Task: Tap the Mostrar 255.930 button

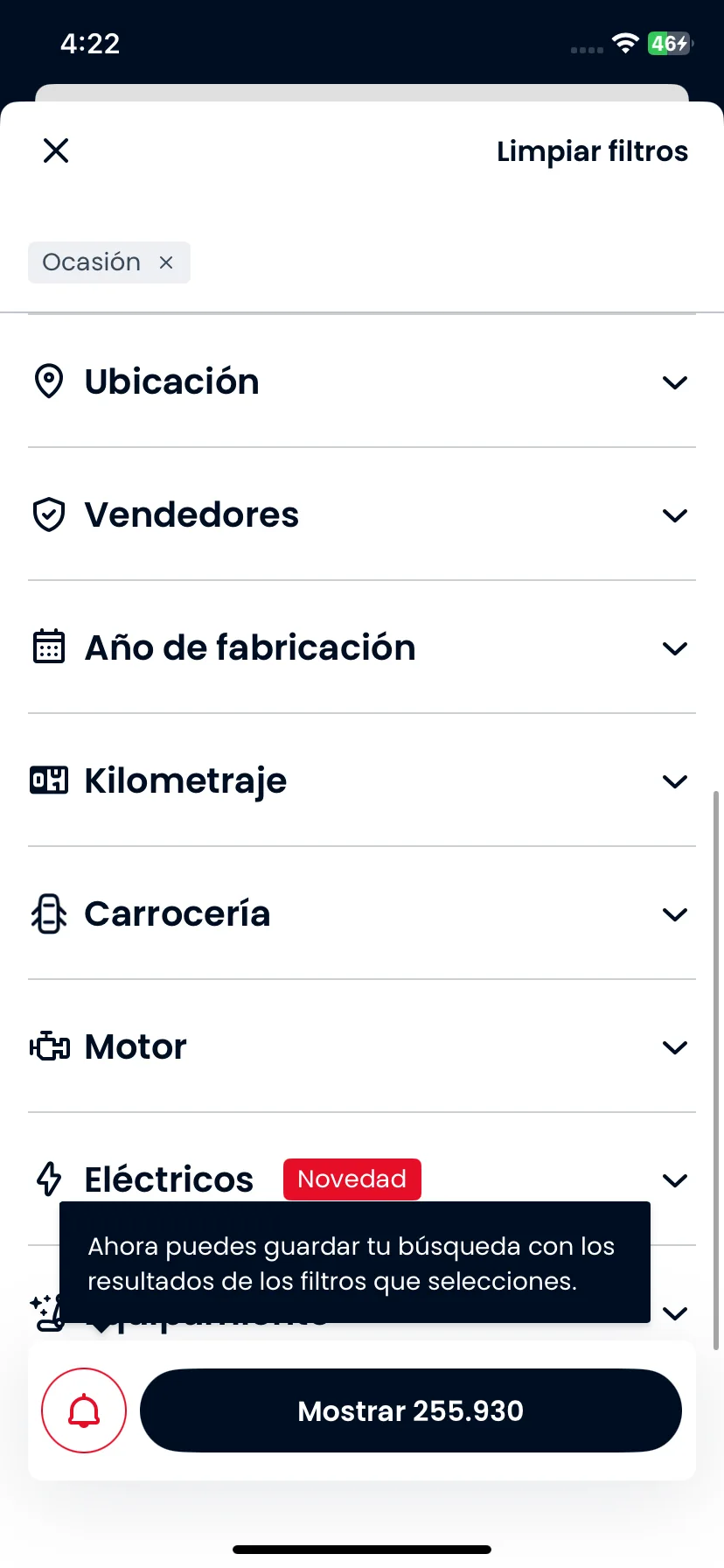Action: [x=411, y=1410]
